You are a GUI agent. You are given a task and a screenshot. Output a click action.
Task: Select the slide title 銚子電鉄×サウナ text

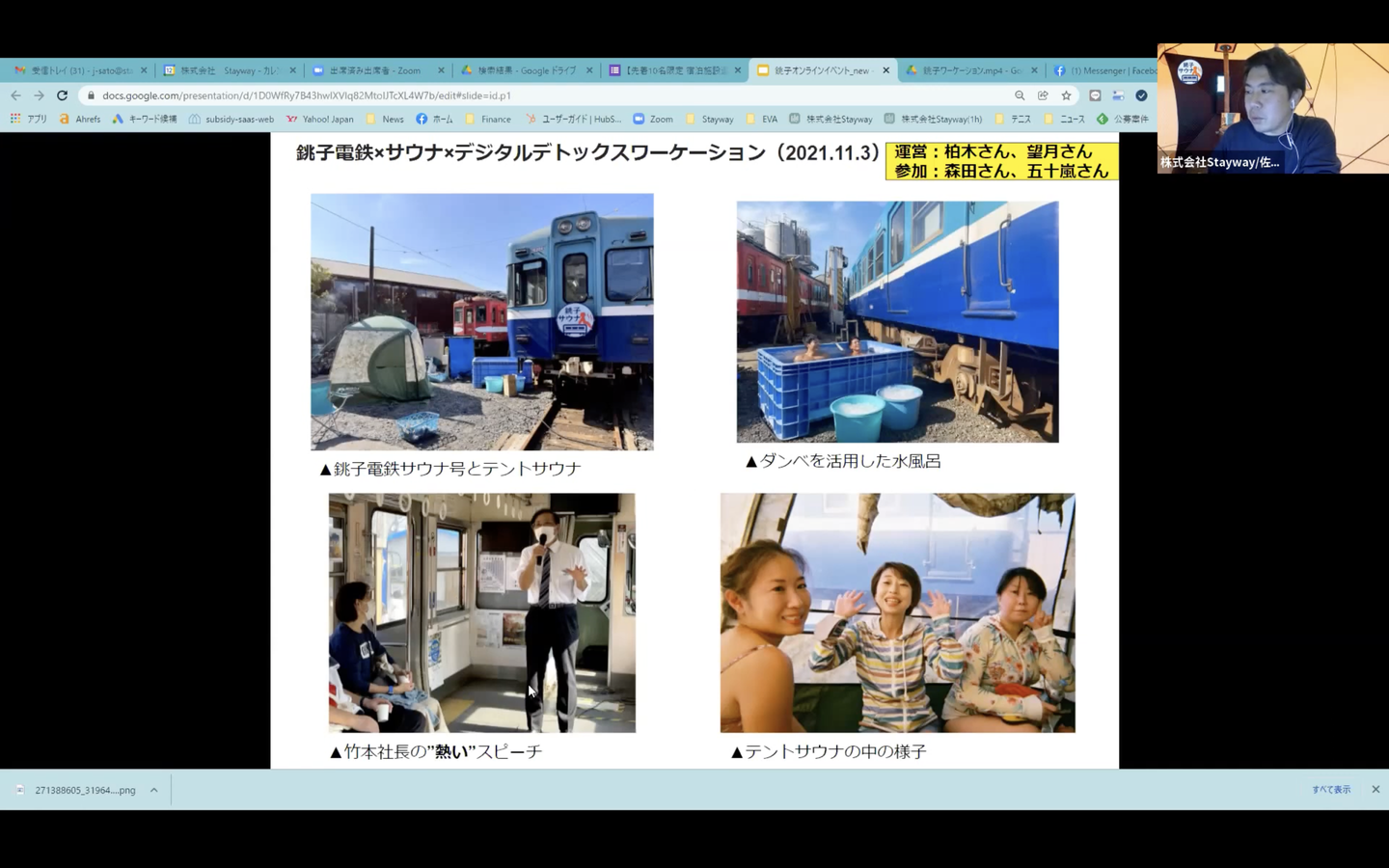(587, 153)
